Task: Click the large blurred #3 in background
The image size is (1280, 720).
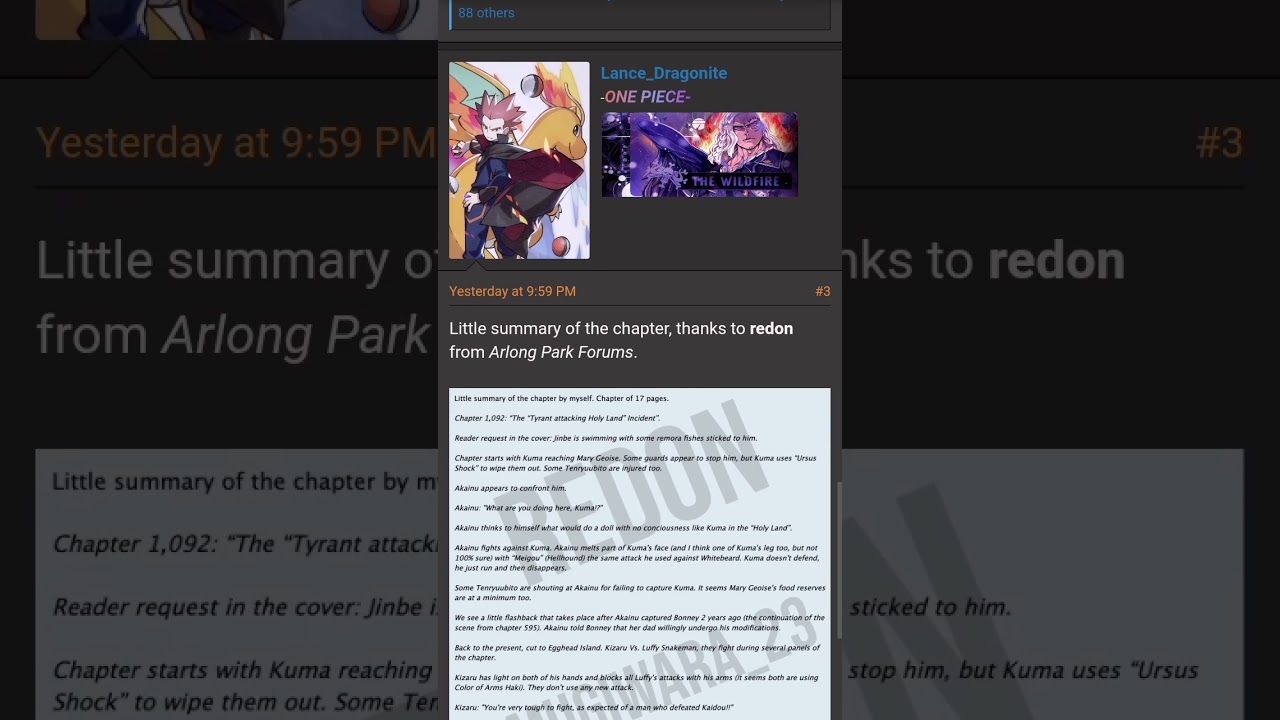Action: coord(1219,143)
